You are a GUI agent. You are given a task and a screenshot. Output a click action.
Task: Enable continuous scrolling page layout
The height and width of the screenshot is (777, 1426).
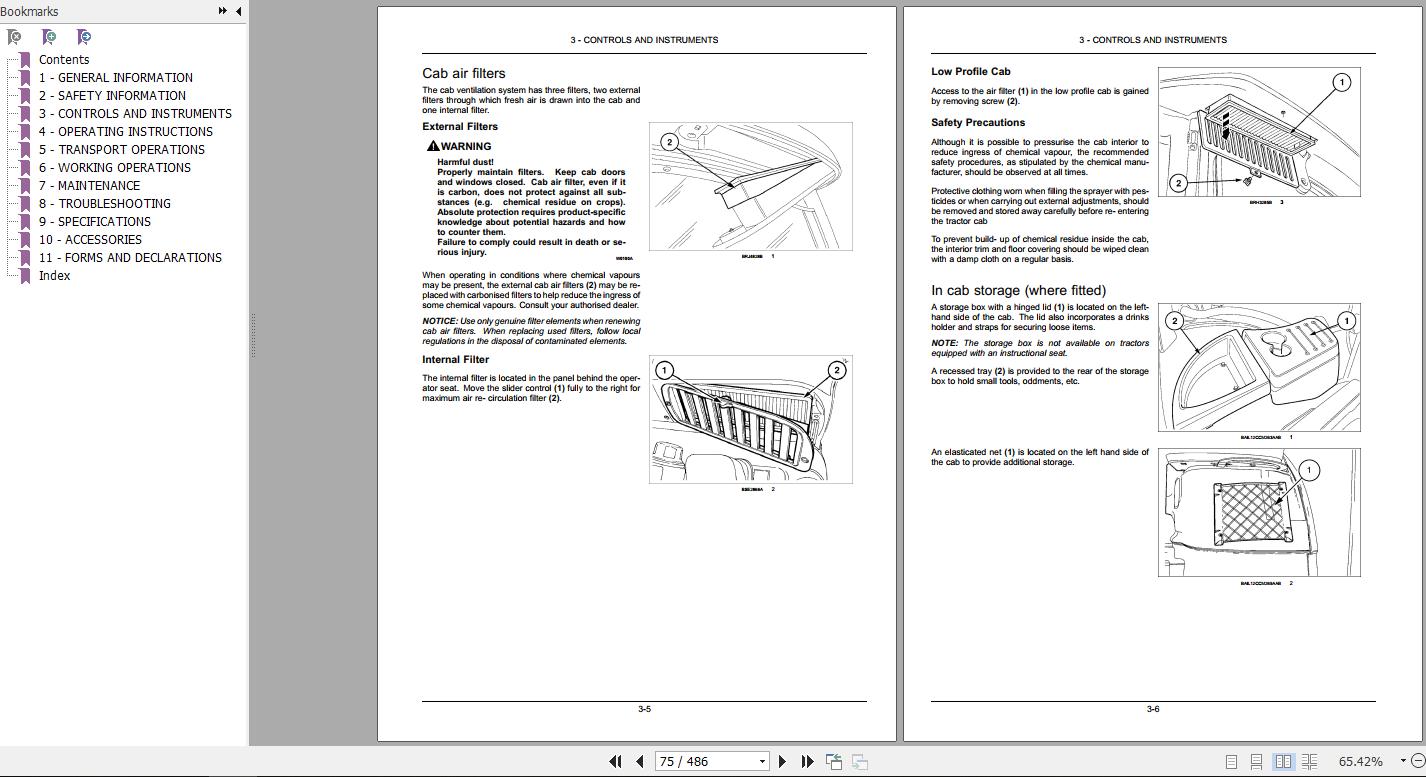coord(1257,761)
